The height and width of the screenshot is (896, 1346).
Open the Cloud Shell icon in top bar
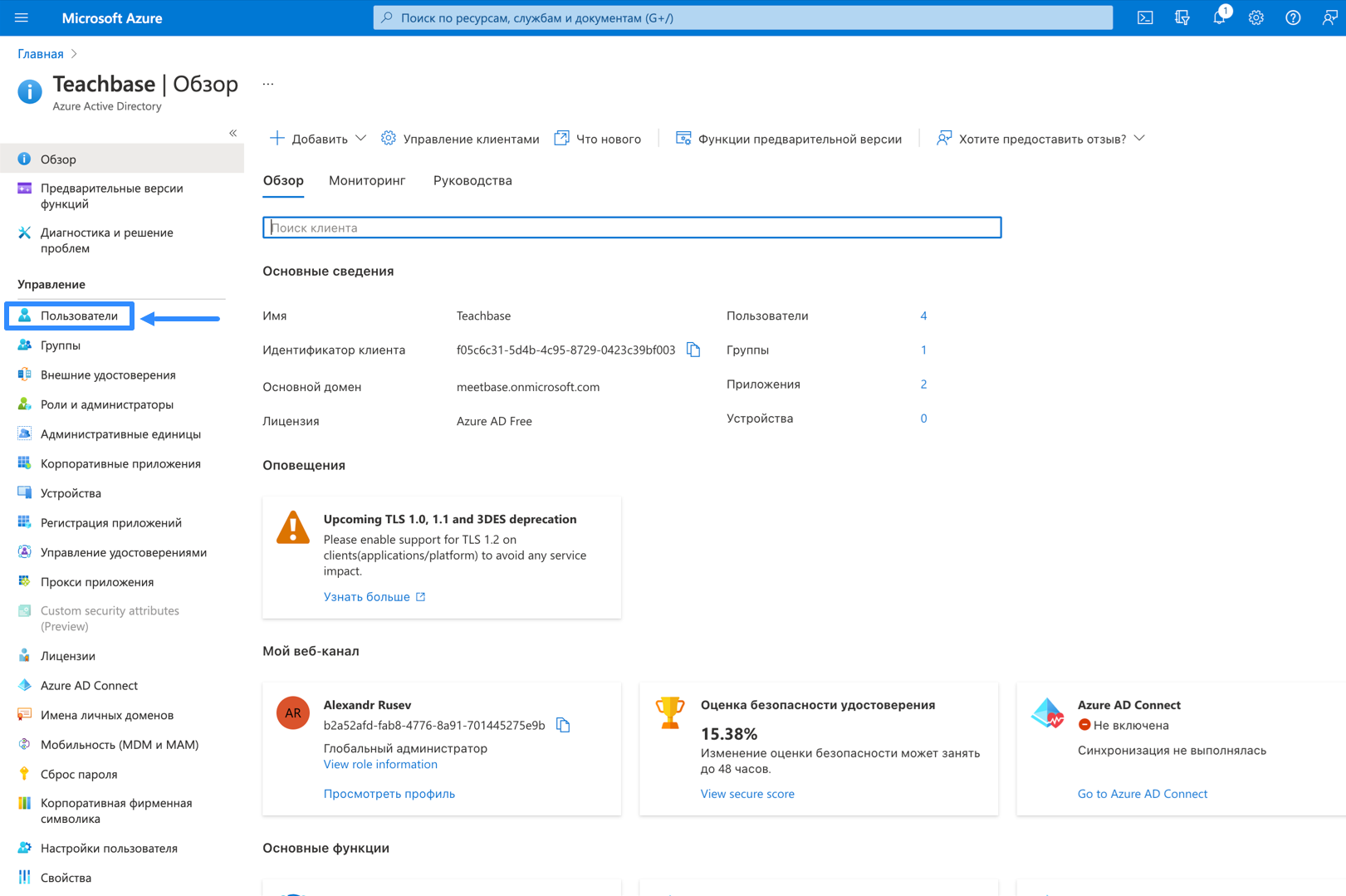[1145, 17]
